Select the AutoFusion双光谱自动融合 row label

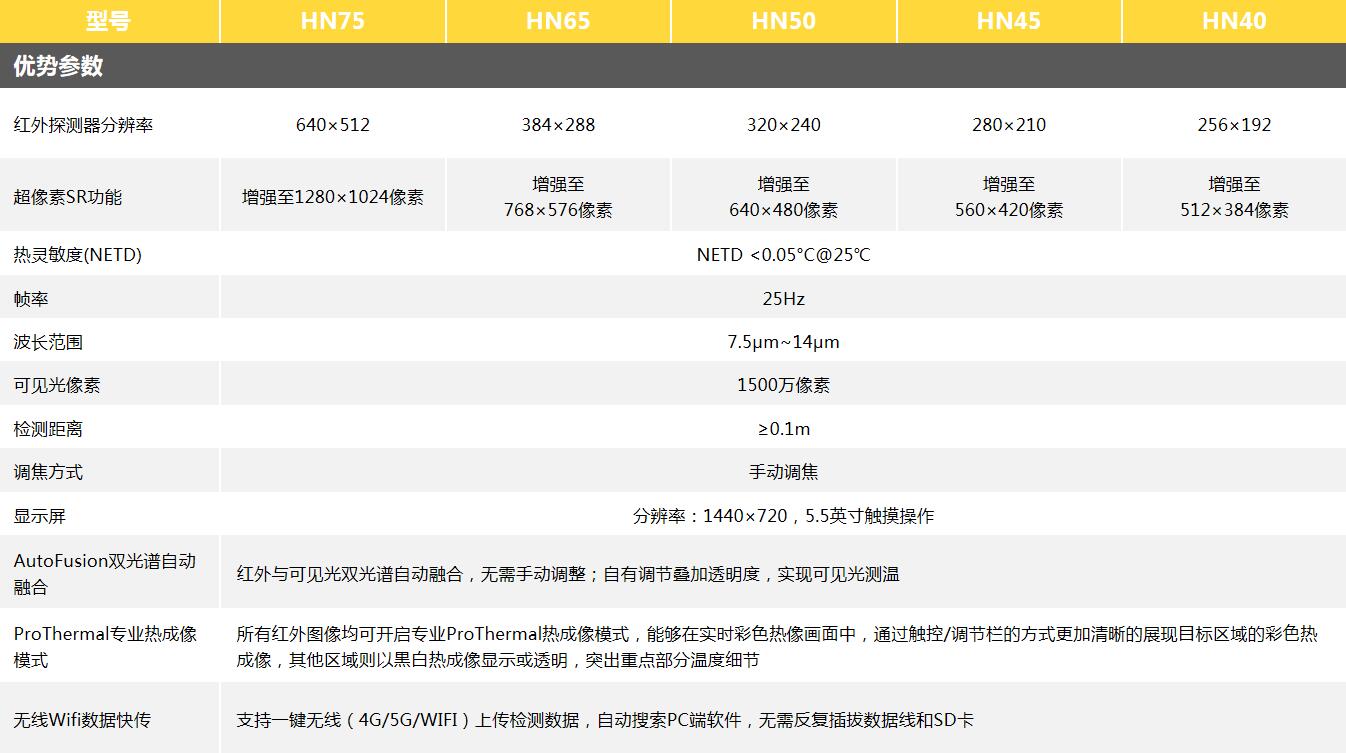104,574
